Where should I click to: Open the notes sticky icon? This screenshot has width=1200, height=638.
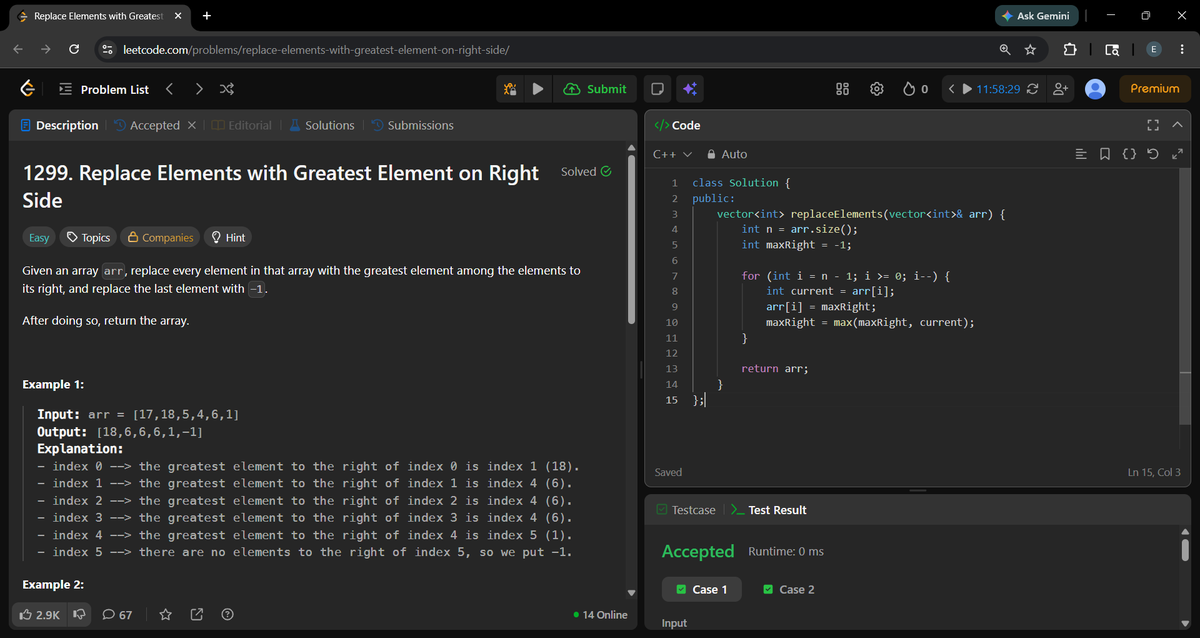(x=658, y=89)
